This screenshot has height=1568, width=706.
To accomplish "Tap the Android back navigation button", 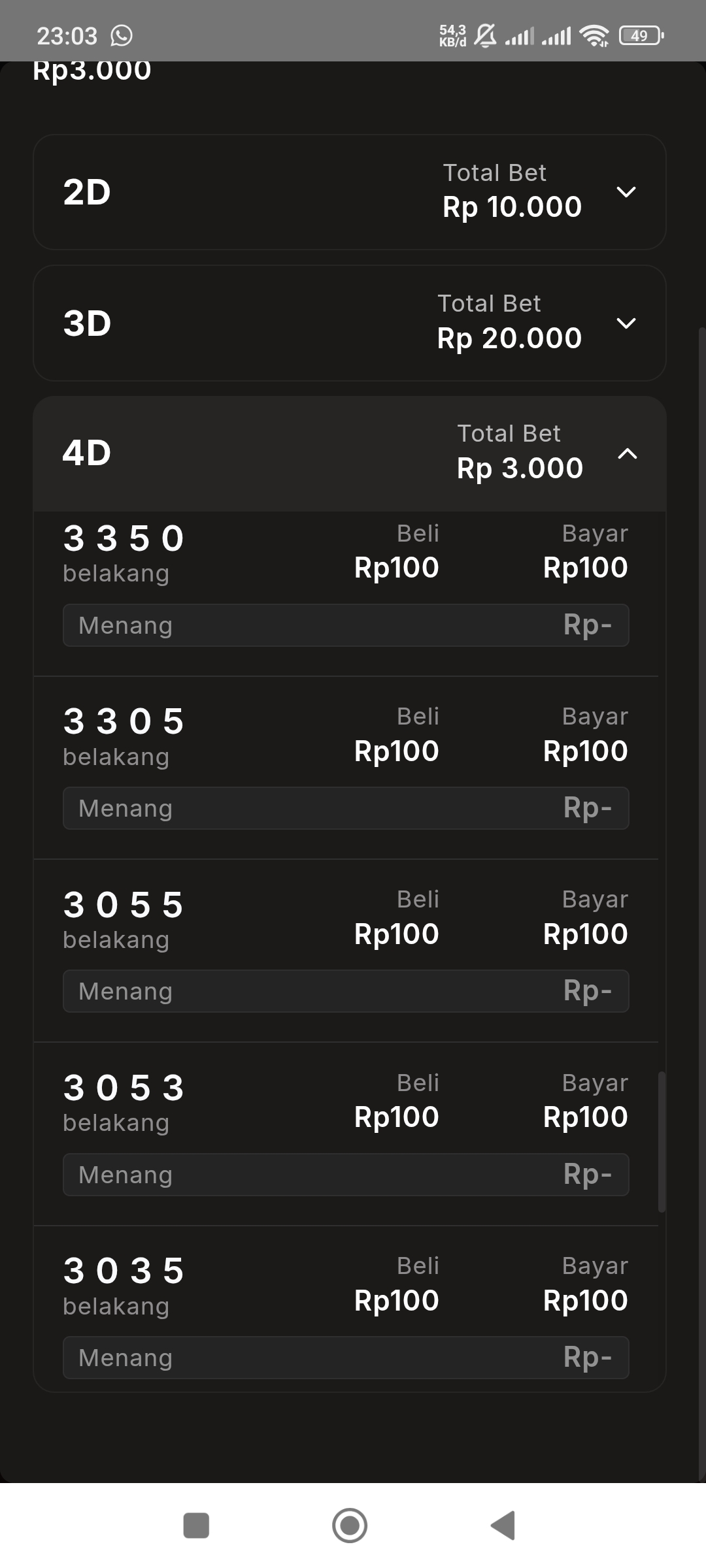I will coord(503,1526).
